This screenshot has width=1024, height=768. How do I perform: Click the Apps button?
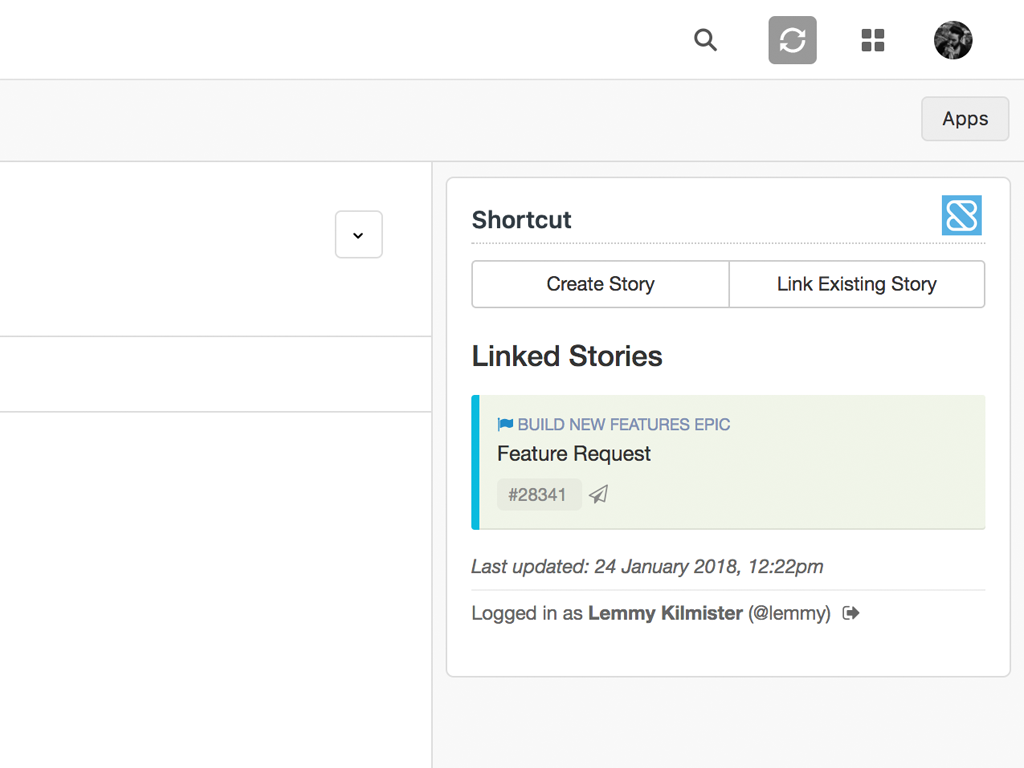point(964,118)
